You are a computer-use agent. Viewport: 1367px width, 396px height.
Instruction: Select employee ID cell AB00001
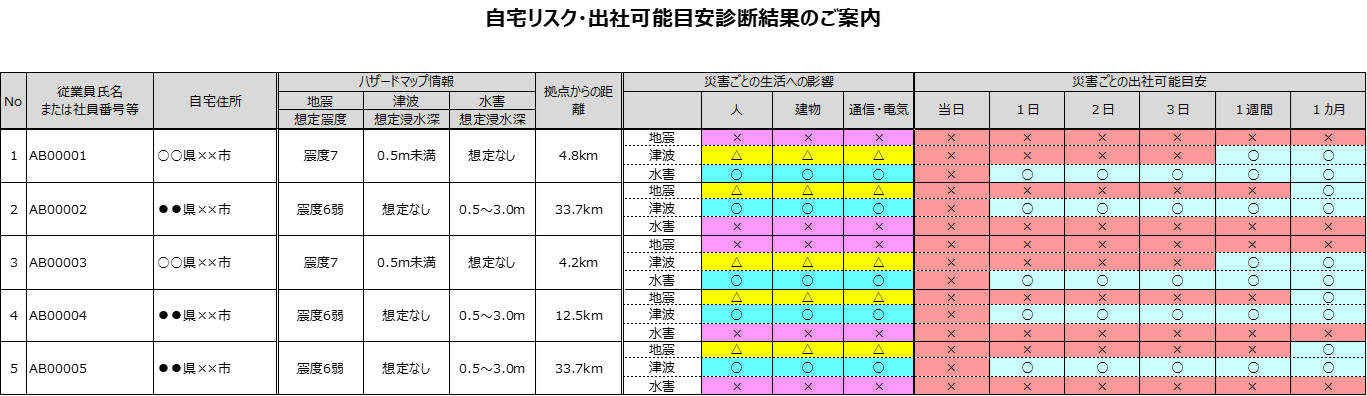click(x=90, y=156)
